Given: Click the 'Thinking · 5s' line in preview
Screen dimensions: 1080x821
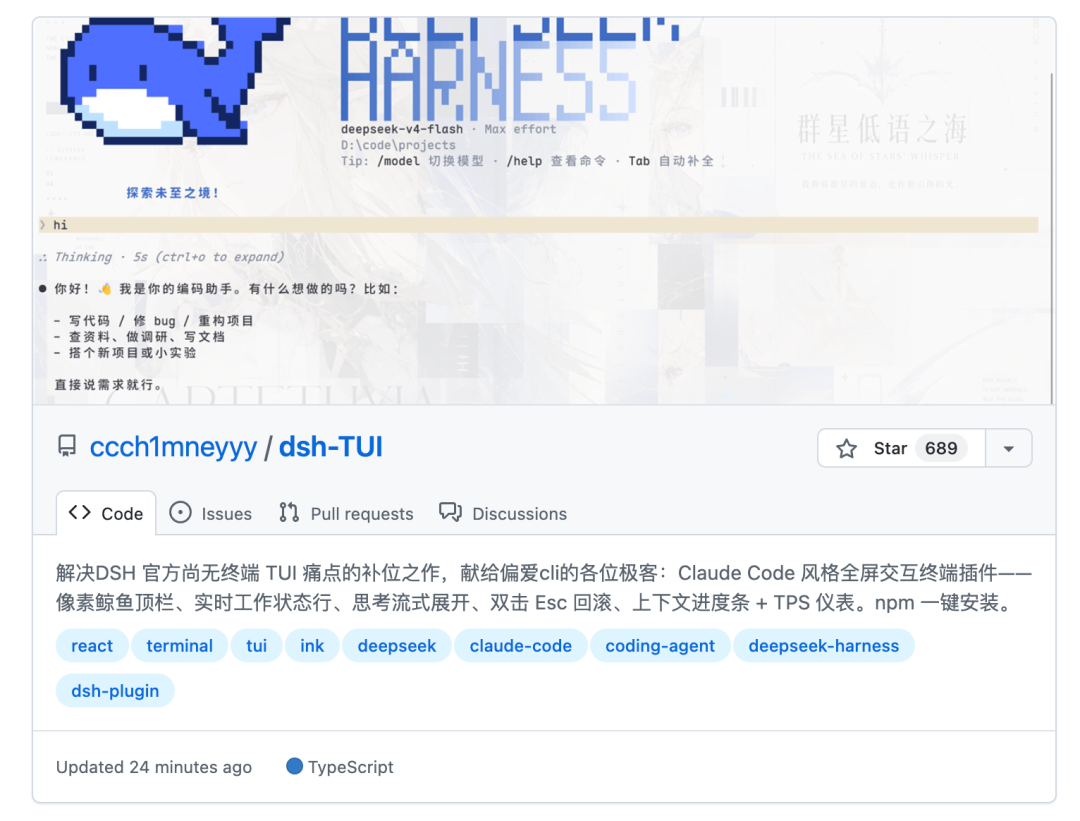Looking at the screenshot, I should (x=162, y=257).
